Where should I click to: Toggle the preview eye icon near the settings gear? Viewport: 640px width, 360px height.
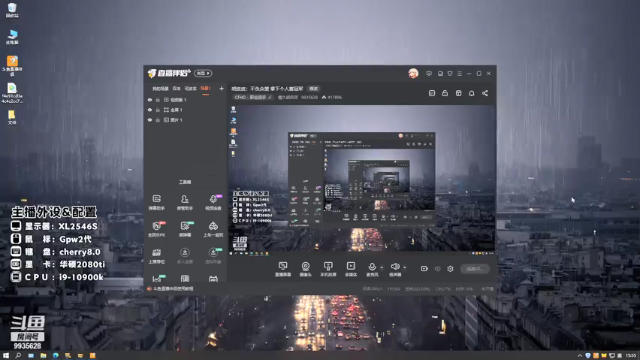438,269
